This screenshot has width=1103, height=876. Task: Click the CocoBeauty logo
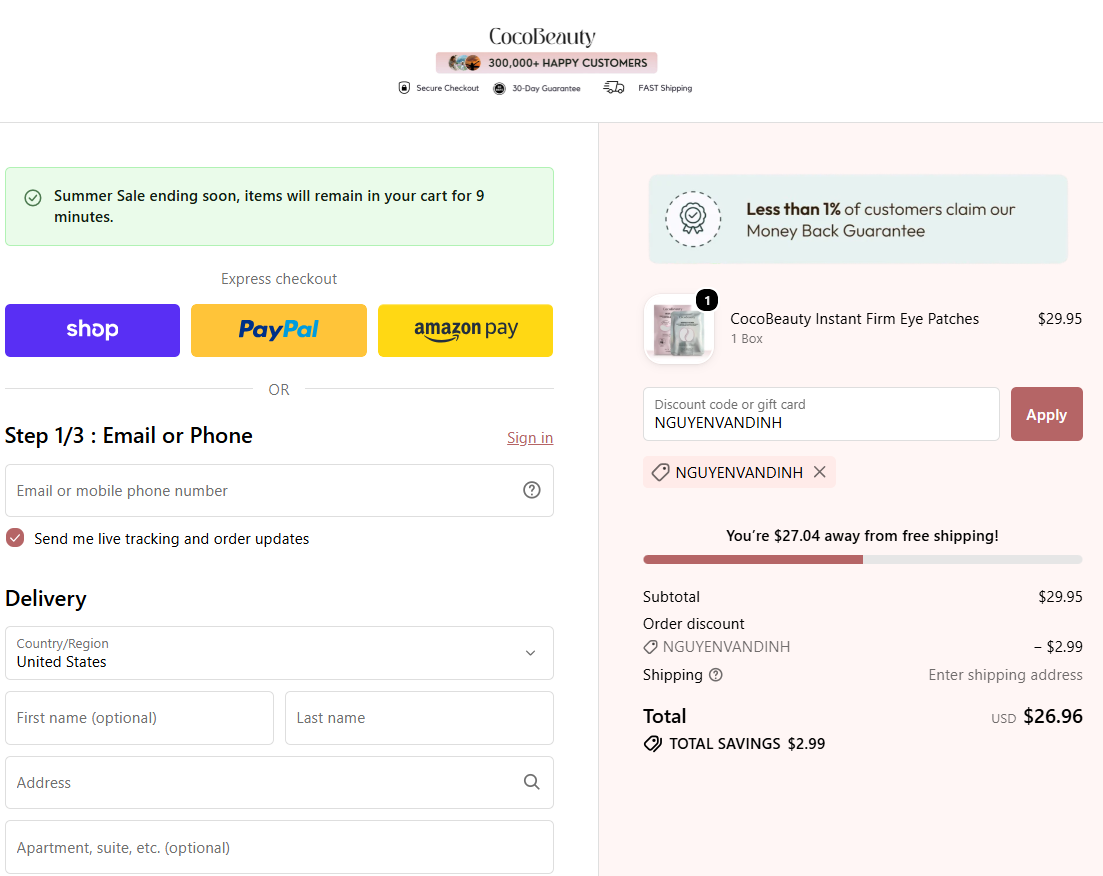pos(542,37)
